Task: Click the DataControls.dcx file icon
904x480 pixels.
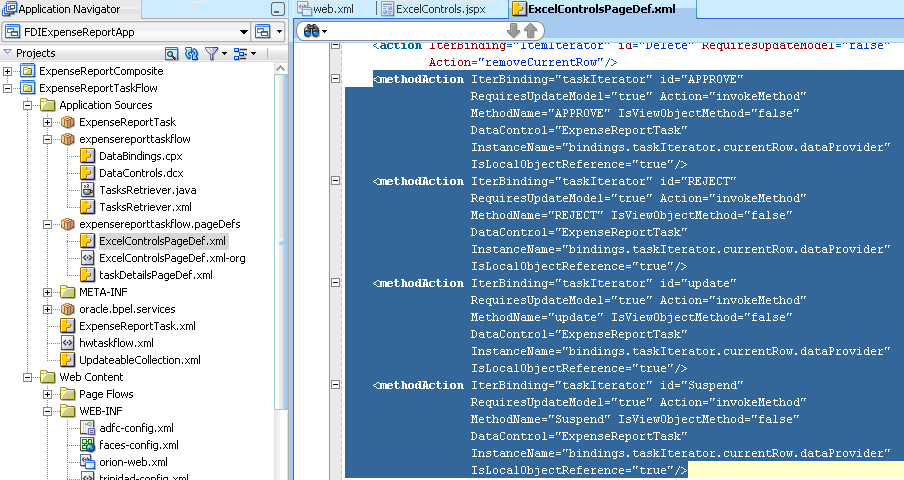Action: 87,173
